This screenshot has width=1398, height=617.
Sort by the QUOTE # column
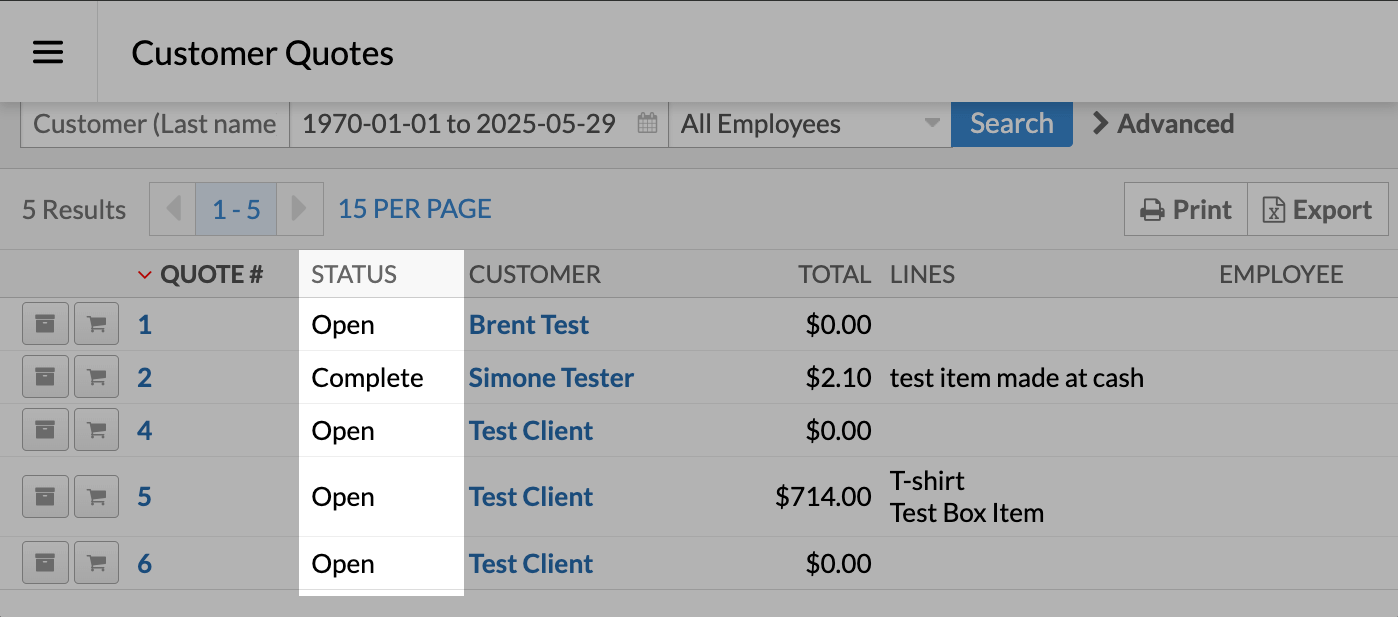pyautogui.click(x=210, y=274)
